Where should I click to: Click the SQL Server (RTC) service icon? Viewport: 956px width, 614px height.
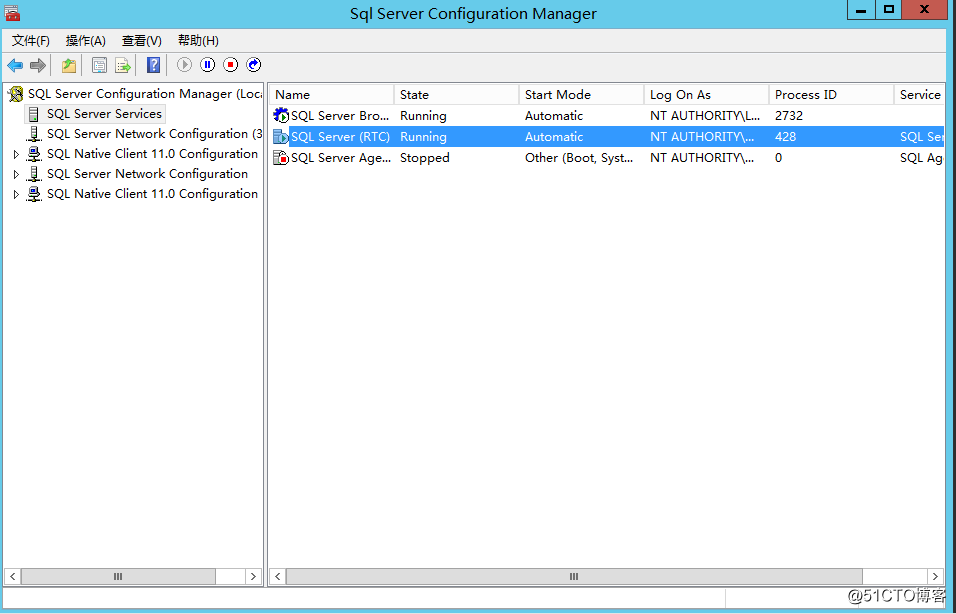(281, 137)
